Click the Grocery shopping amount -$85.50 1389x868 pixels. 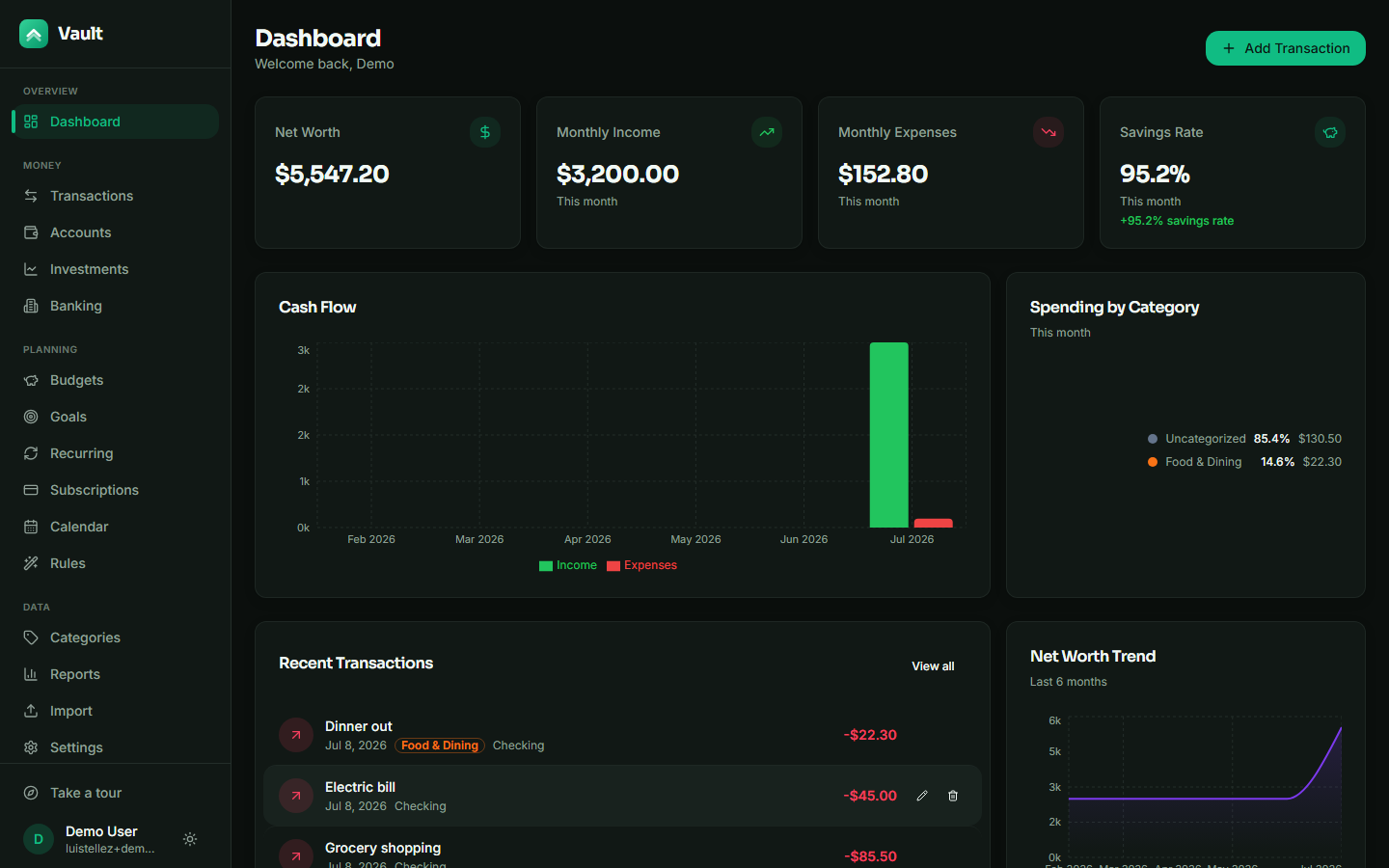[x=870, y=856]
